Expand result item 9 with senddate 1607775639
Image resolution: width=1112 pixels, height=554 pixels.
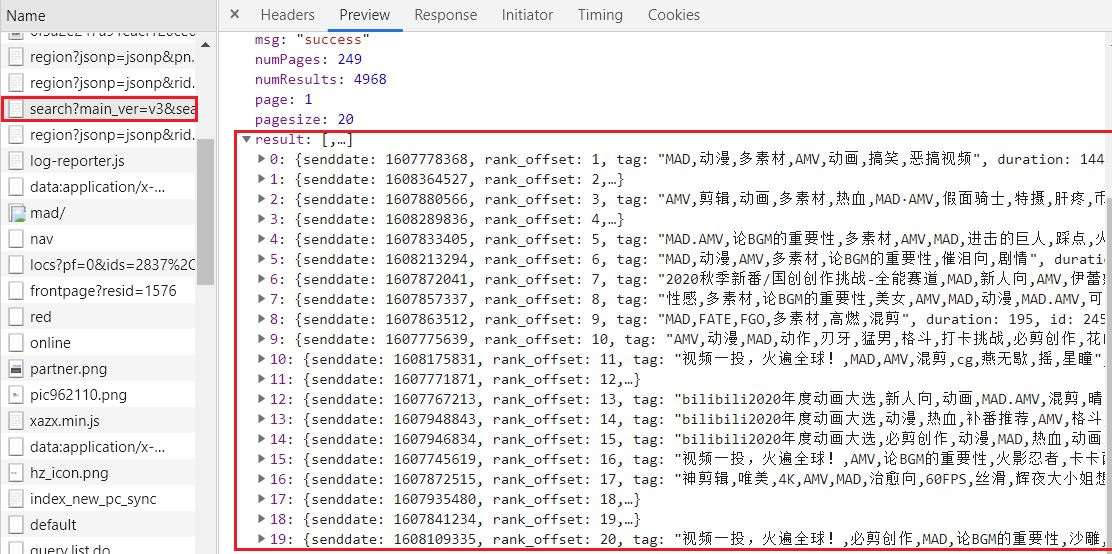[262, 338]
